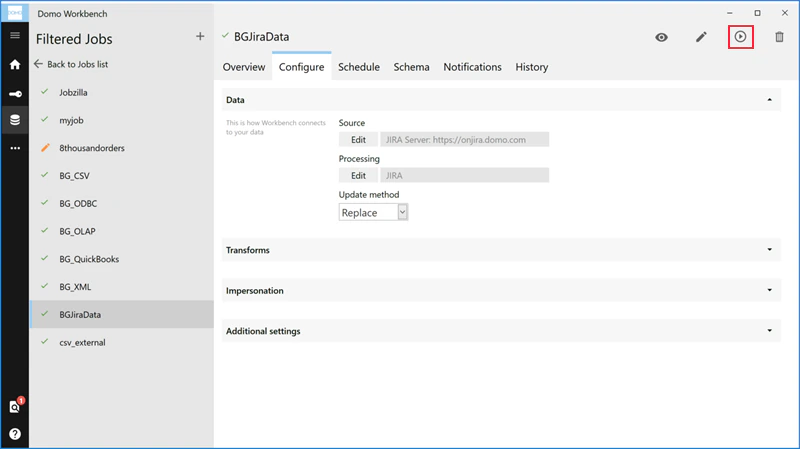Select the BGJiraData job in list

(122, 314)
